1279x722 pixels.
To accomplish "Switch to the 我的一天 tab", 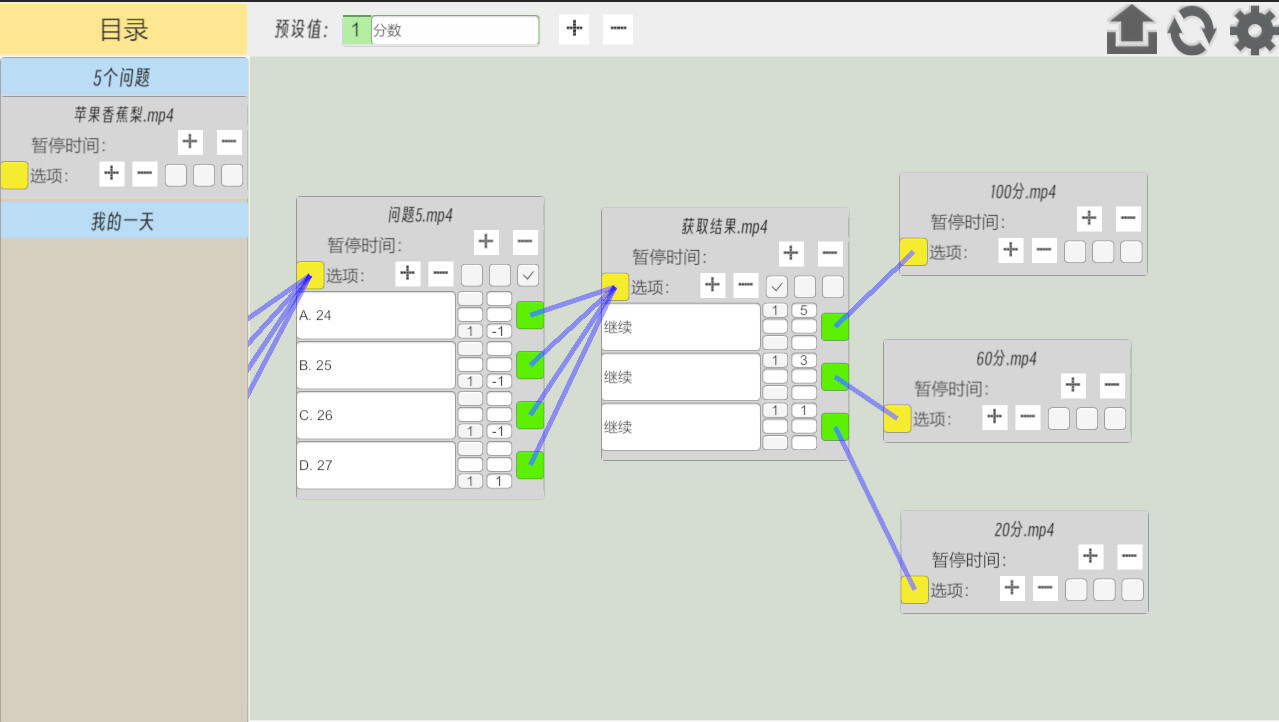I will (x=124, y=220).
